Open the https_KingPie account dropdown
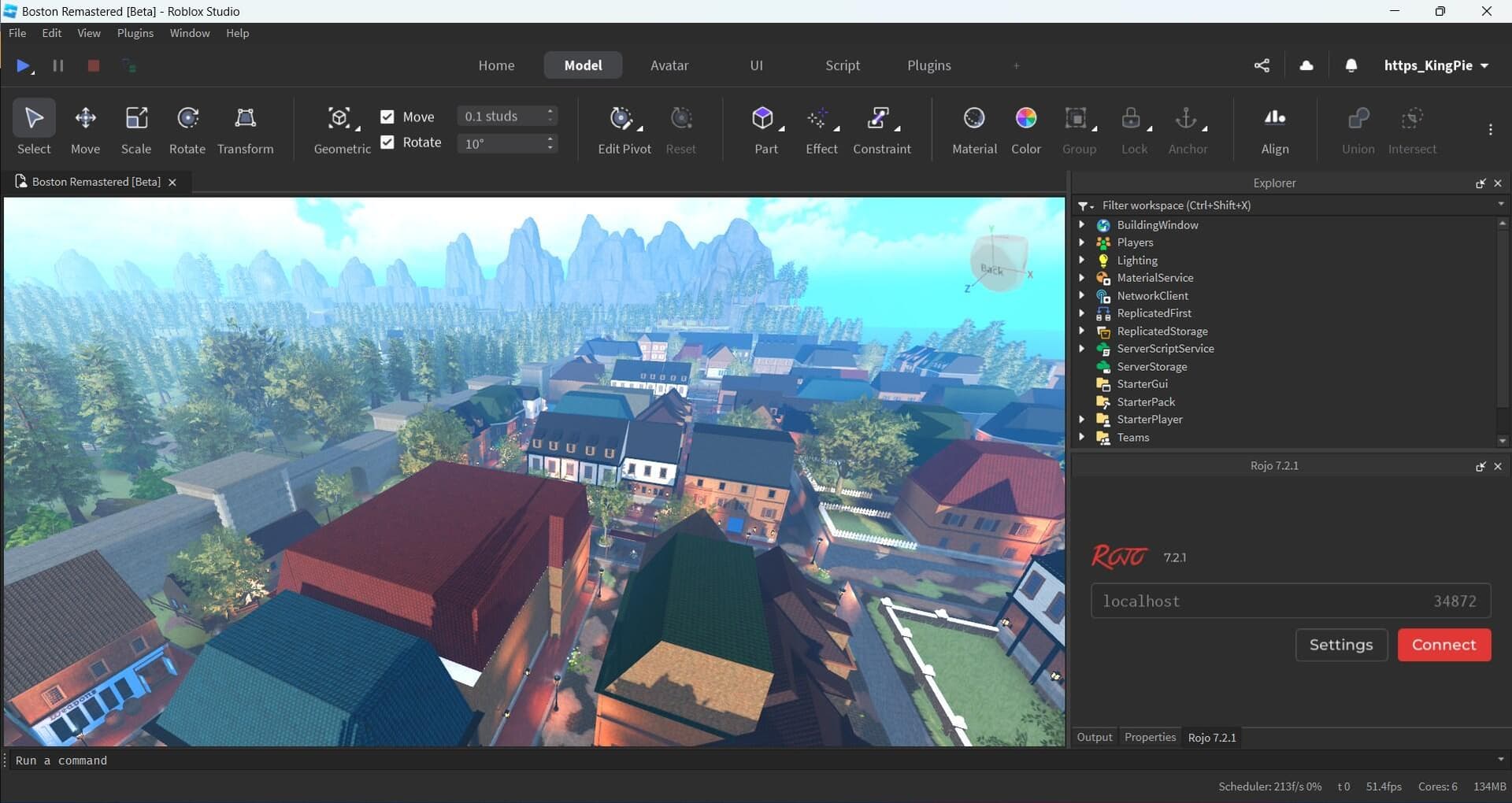Image resolution: width=1512 pixels, height=803 pixels. point(1436,65)
